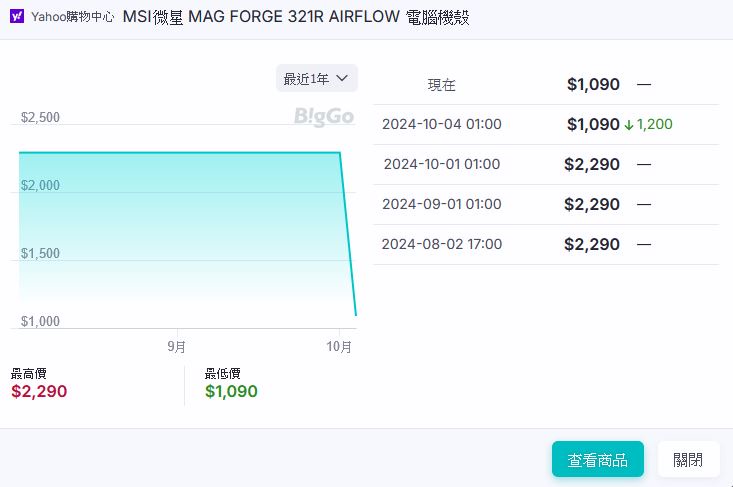Open the 最近1年 time range dropdown

[316, 78]
